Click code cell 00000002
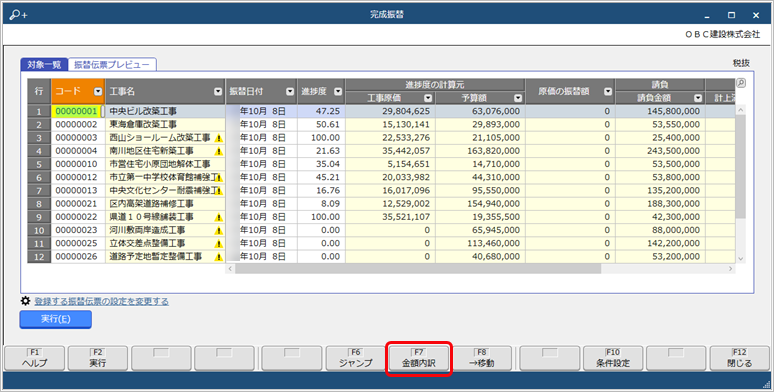 click(x=78, y=124)
